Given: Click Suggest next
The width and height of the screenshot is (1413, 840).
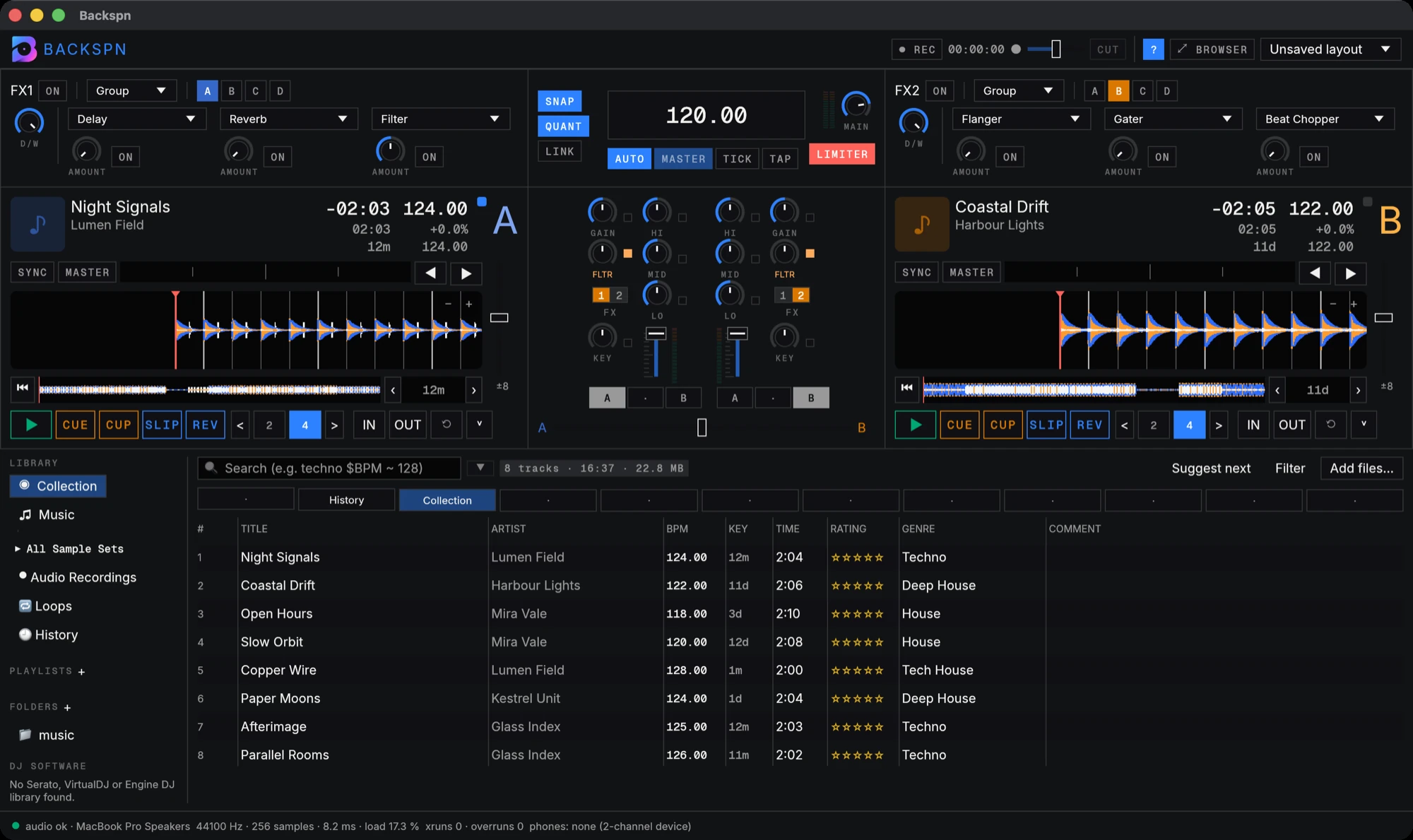Looking at the screenshot, I should click(1211, 468).
